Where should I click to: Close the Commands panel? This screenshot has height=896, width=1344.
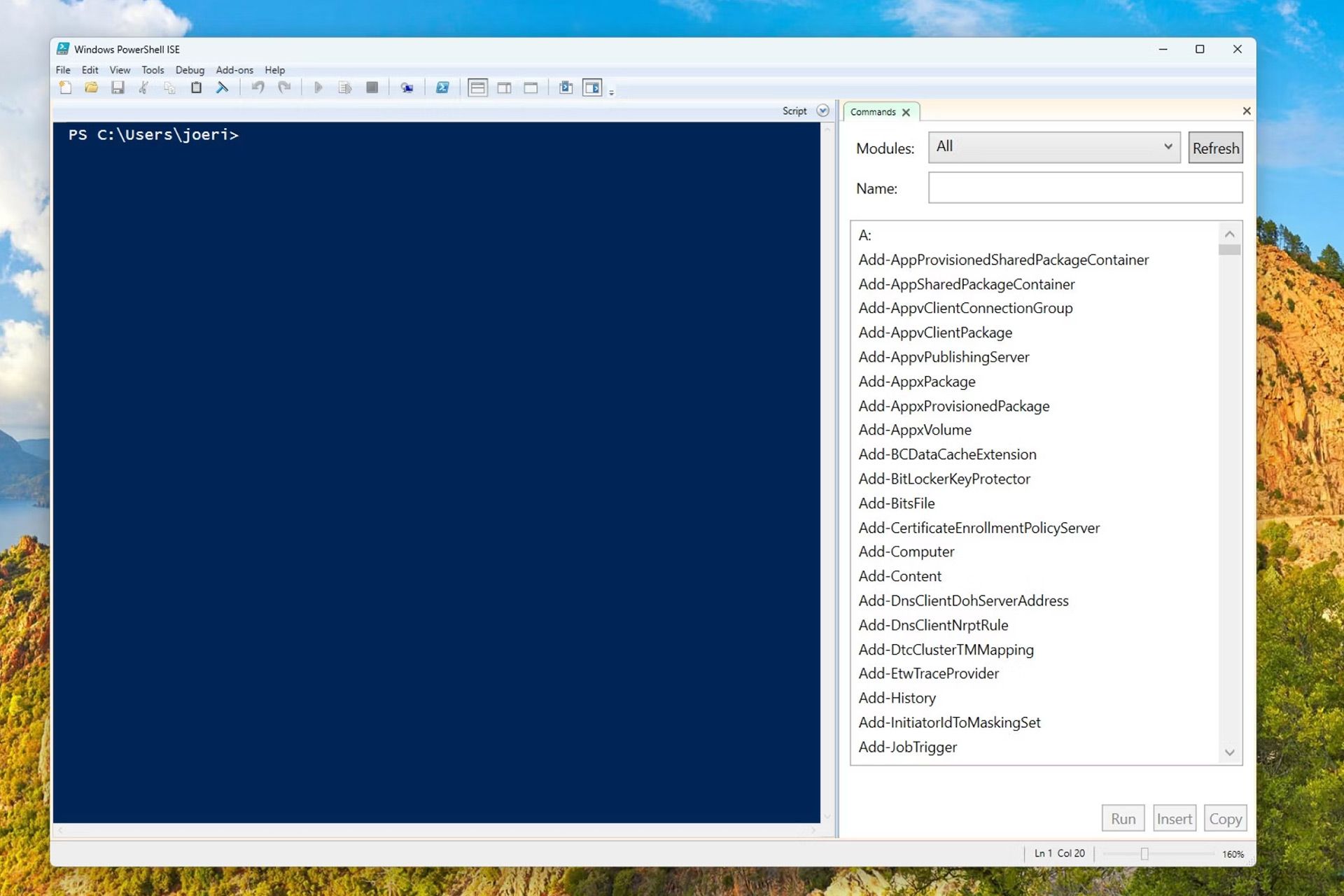click(906, 111)
